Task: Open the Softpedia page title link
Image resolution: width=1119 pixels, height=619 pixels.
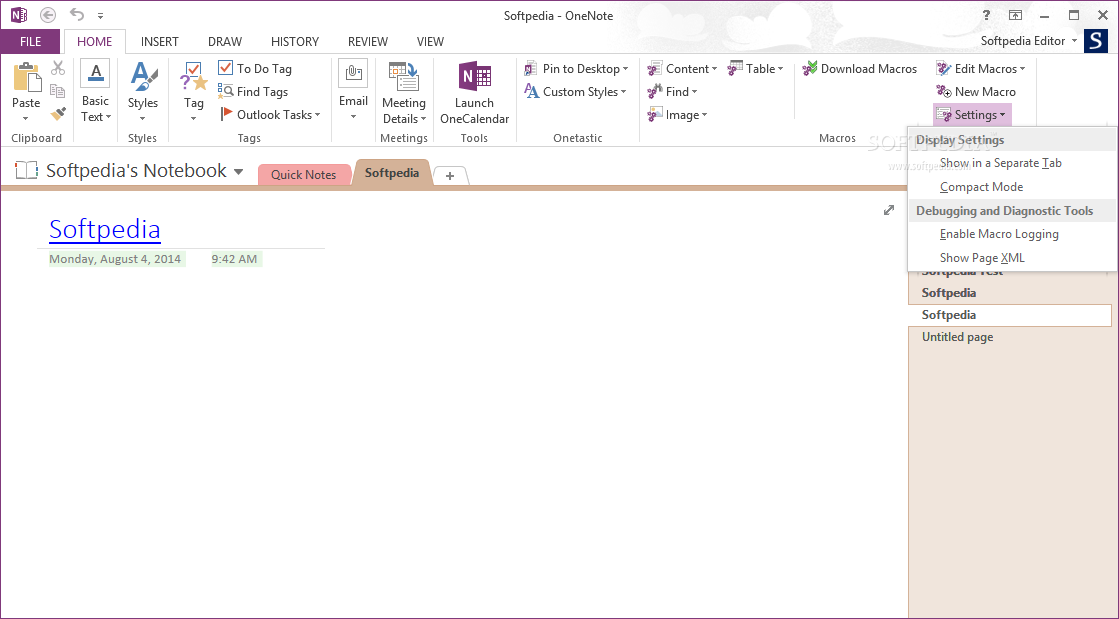Action: [x=105, y=228]
